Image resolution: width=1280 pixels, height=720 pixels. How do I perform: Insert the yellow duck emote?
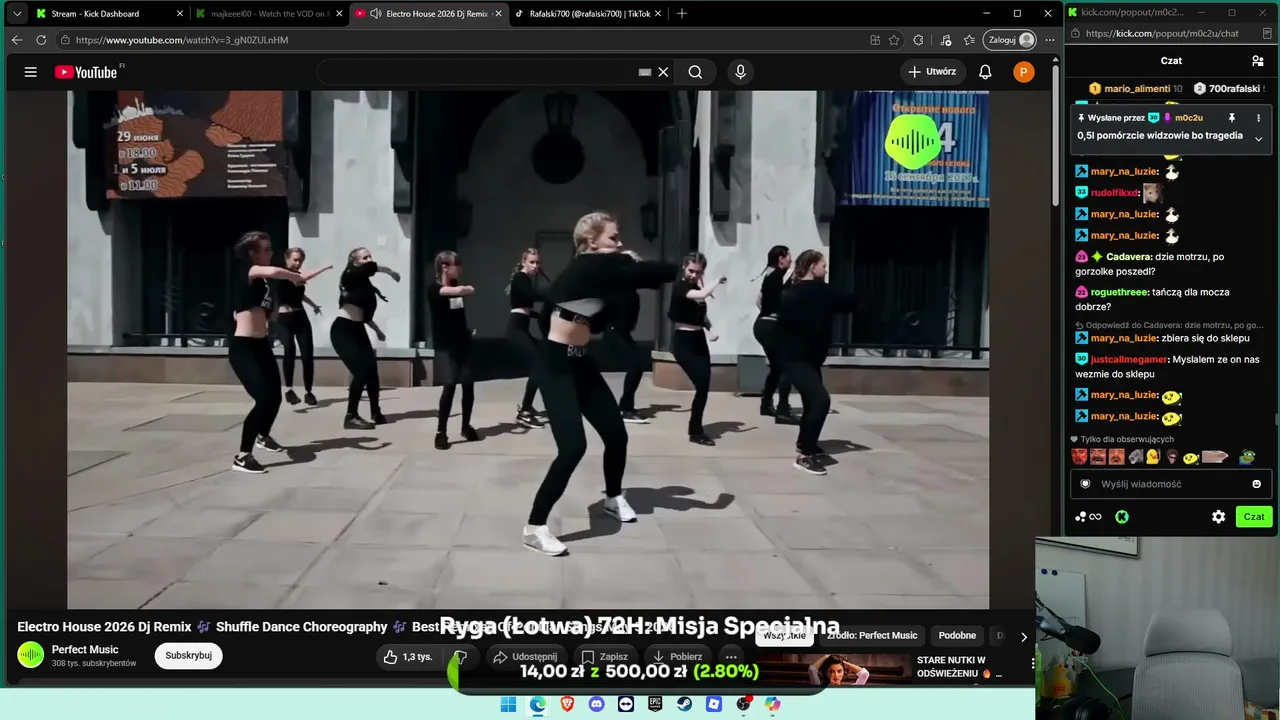(x=1152, y=457)
